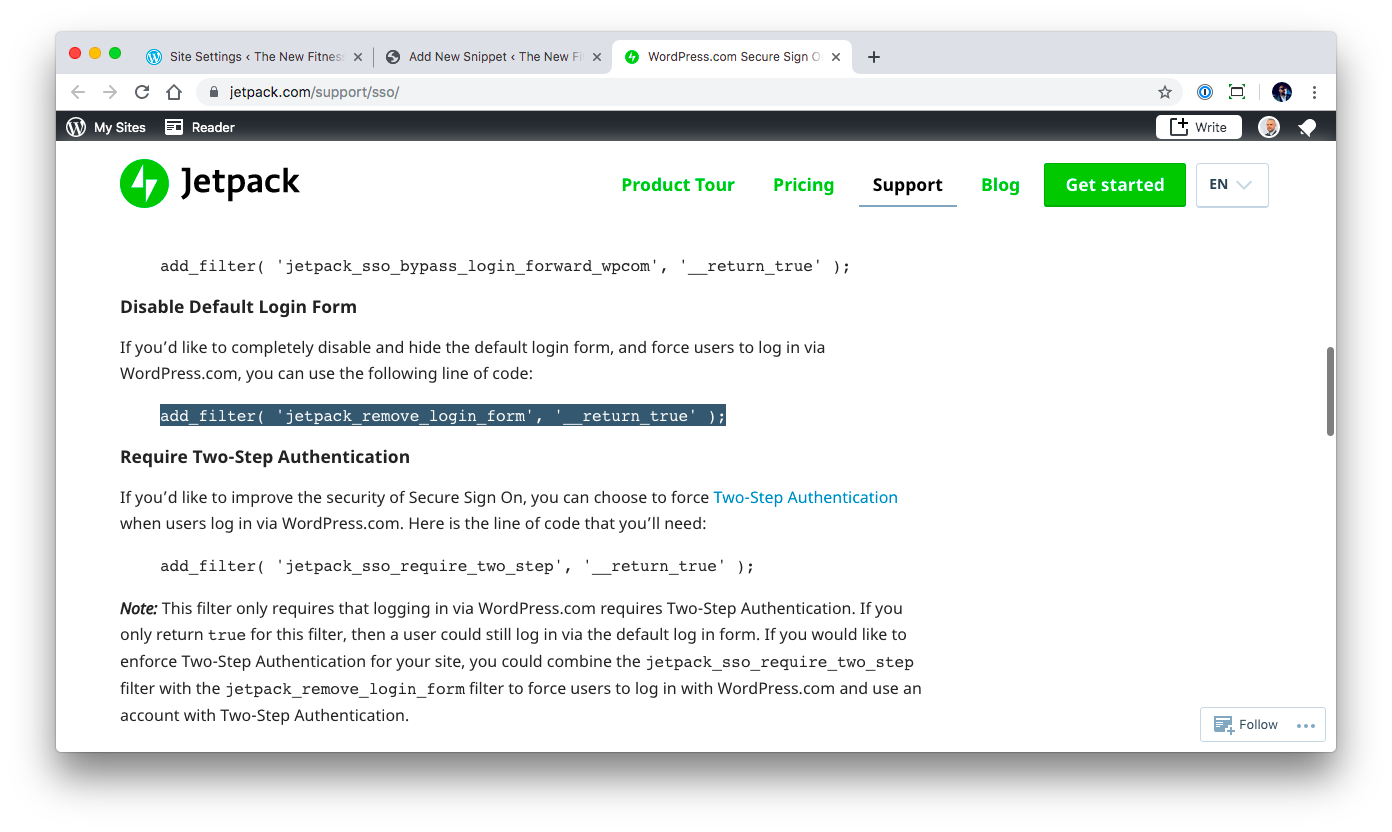Click the browser forward arrow

[x=110, y=92]
